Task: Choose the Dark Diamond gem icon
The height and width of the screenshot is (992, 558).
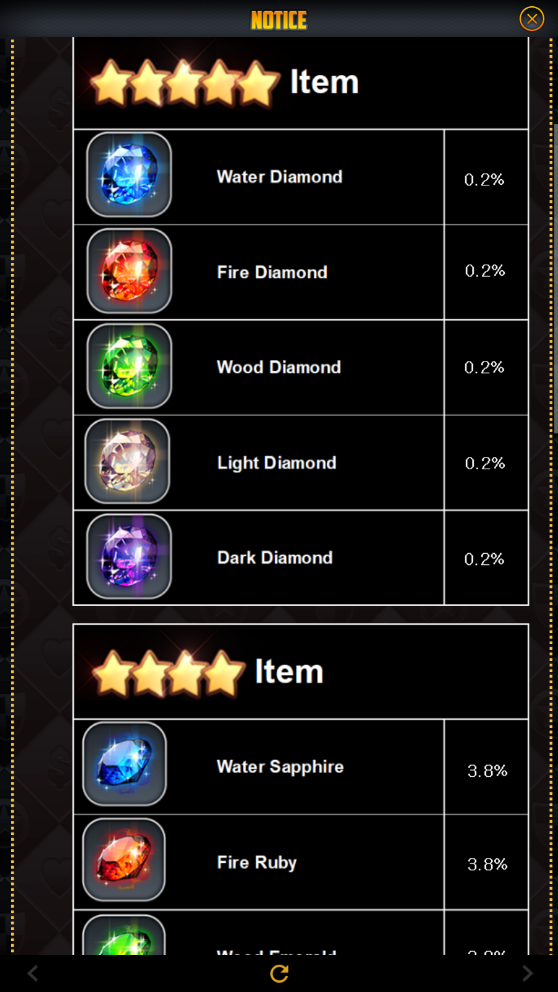Action: click(x=129, y=556)
